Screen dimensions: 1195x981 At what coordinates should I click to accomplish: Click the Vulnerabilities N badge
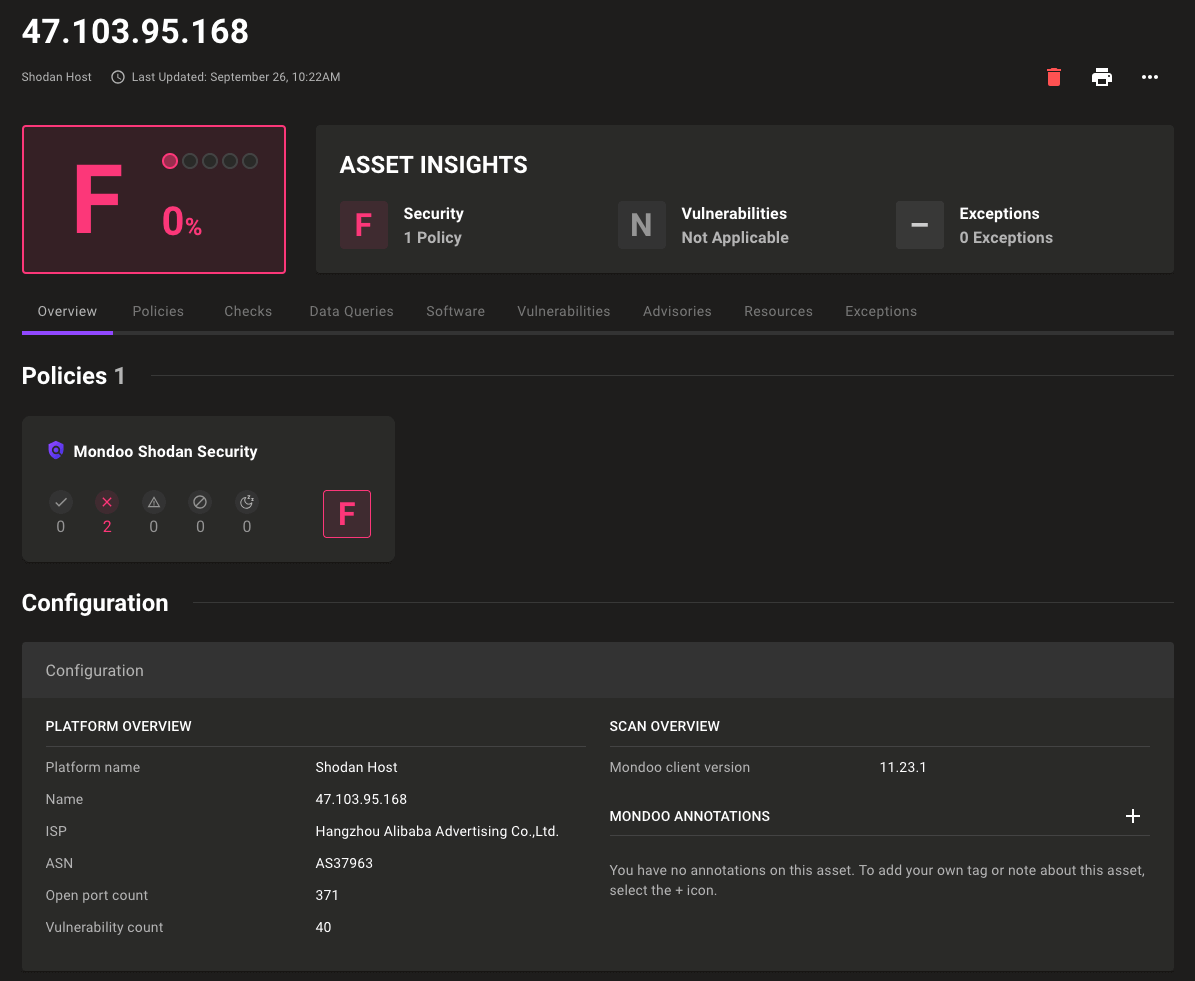(x=641, y=225)
